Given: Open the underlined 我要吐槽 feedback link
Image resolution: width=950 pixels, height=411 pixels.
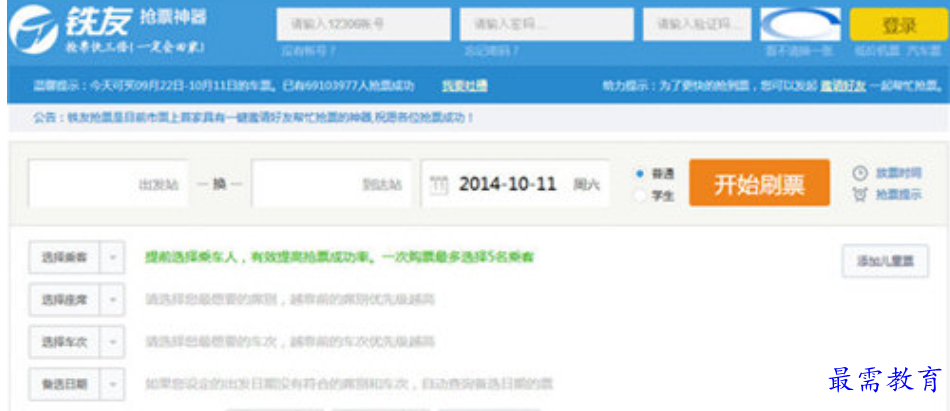Looking at the screenshot, I should tap(465, 86).
